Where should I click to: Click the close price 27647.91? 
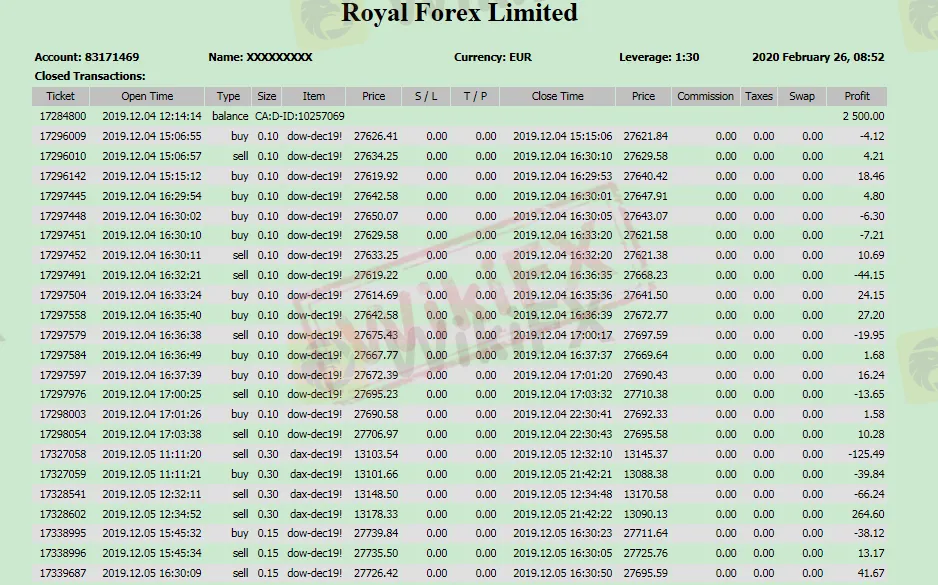pos(645,196)
